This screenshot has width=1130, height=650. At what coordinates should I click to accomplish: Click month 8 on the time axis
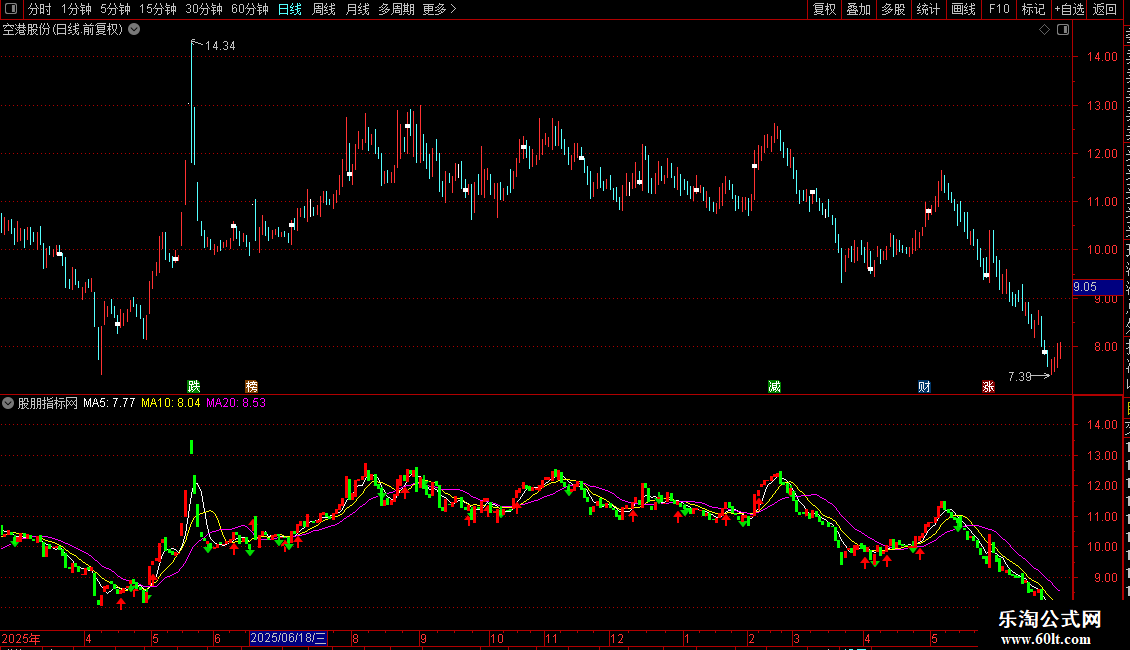[355, 638]
